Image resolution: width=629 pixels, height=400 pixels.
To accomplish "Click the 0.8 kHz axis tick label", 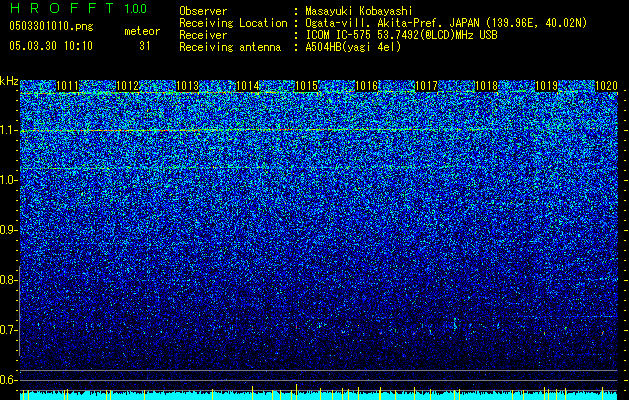I will pos(8,280).
